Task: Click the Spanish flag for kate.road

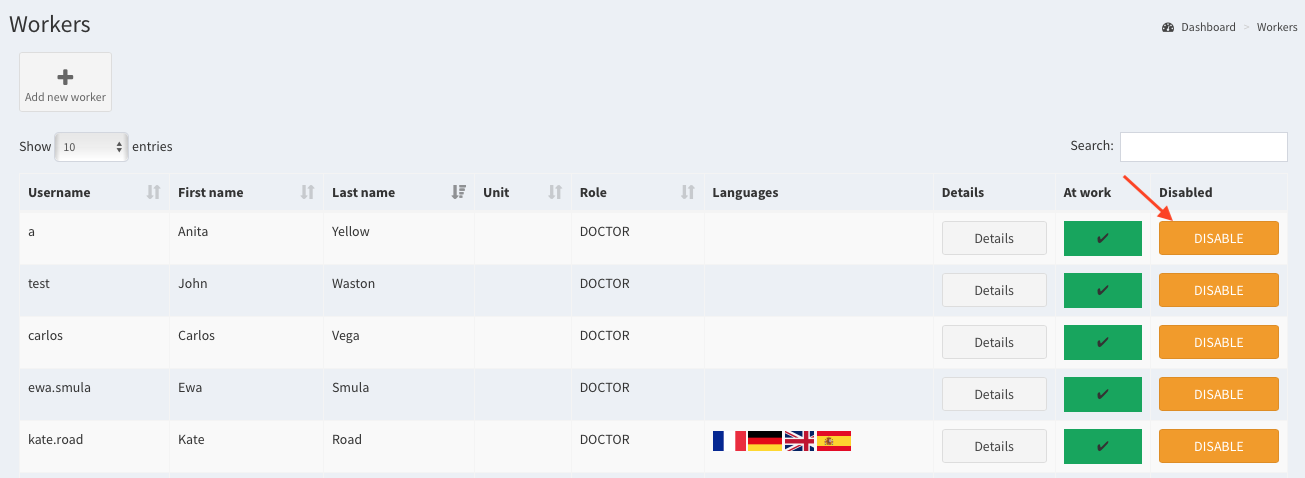Action: [x=834, y=440]
